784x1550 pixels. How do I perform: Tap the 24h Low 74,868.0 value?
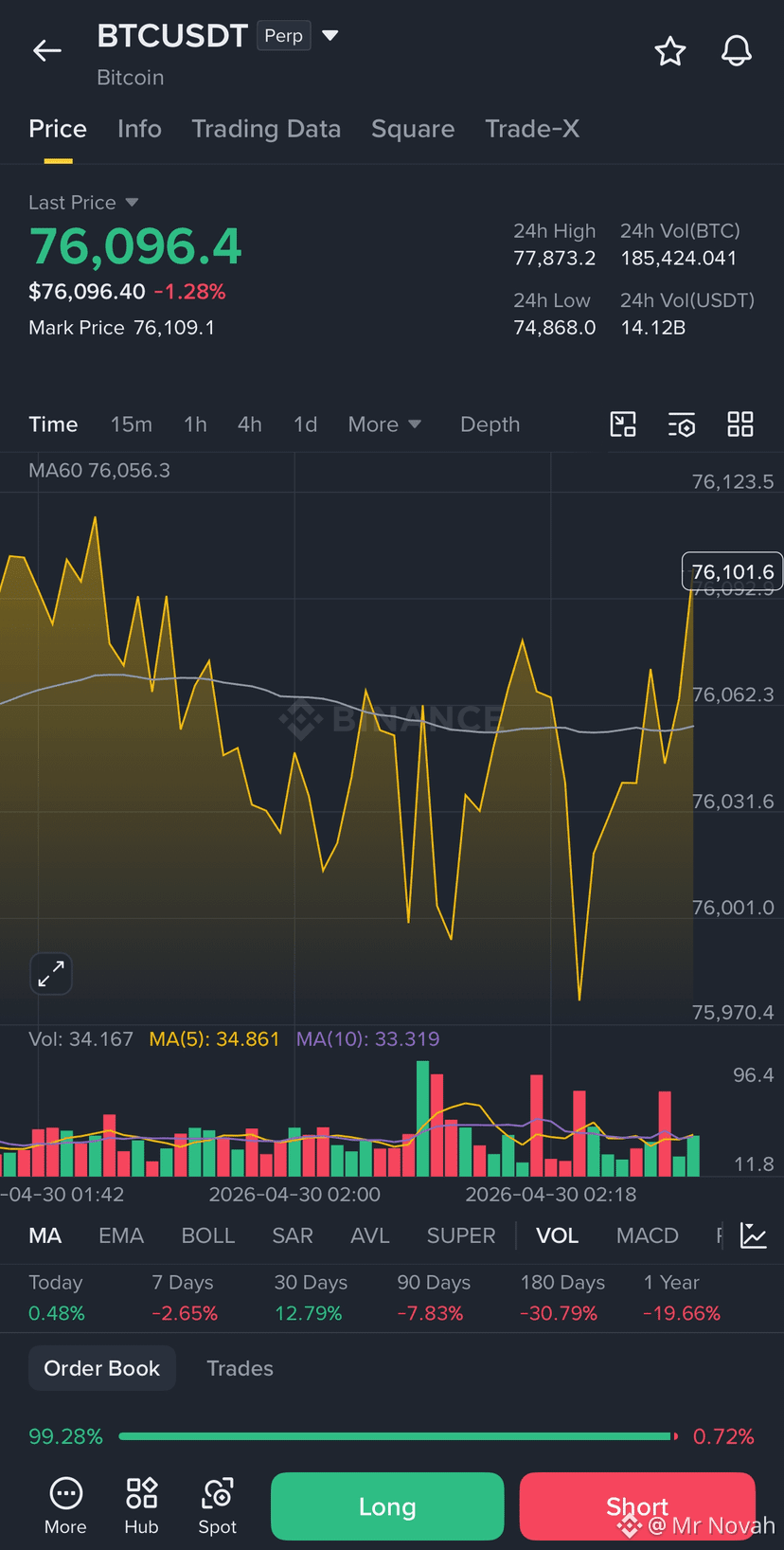coord(555,328)
